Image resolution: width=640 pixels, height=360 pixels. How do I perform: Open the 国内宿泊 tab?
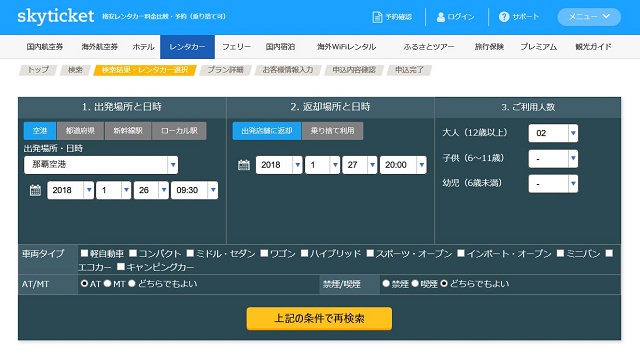pyautogui.click(x=280, y=47)
